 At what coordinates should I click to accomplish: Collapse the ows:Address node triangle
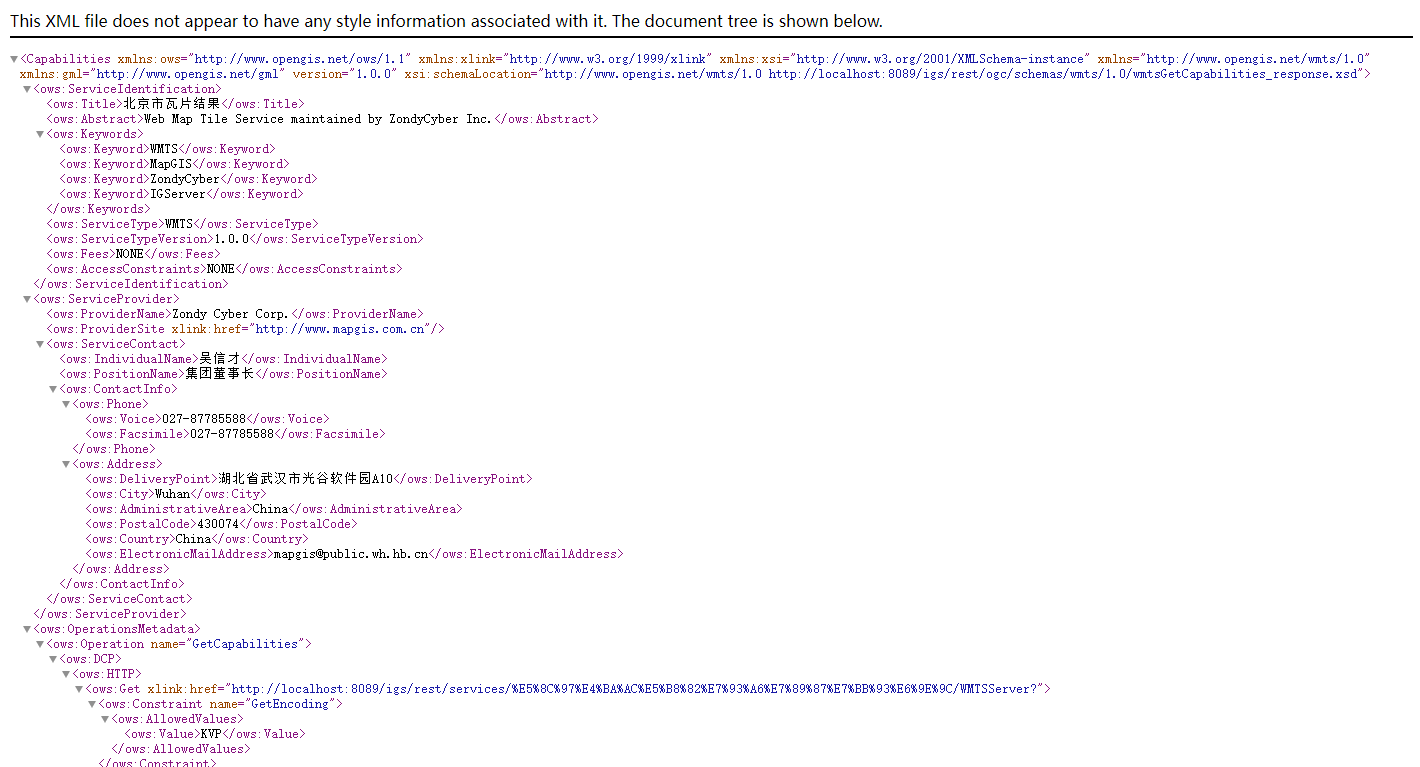click(66, 464)
